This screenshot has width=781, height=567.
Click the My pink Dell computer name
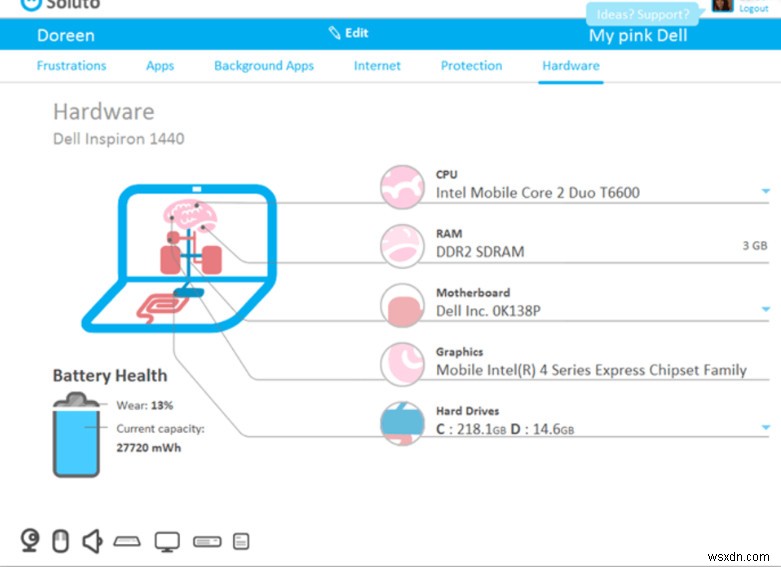pyautogui.click(x=638, y=35)
